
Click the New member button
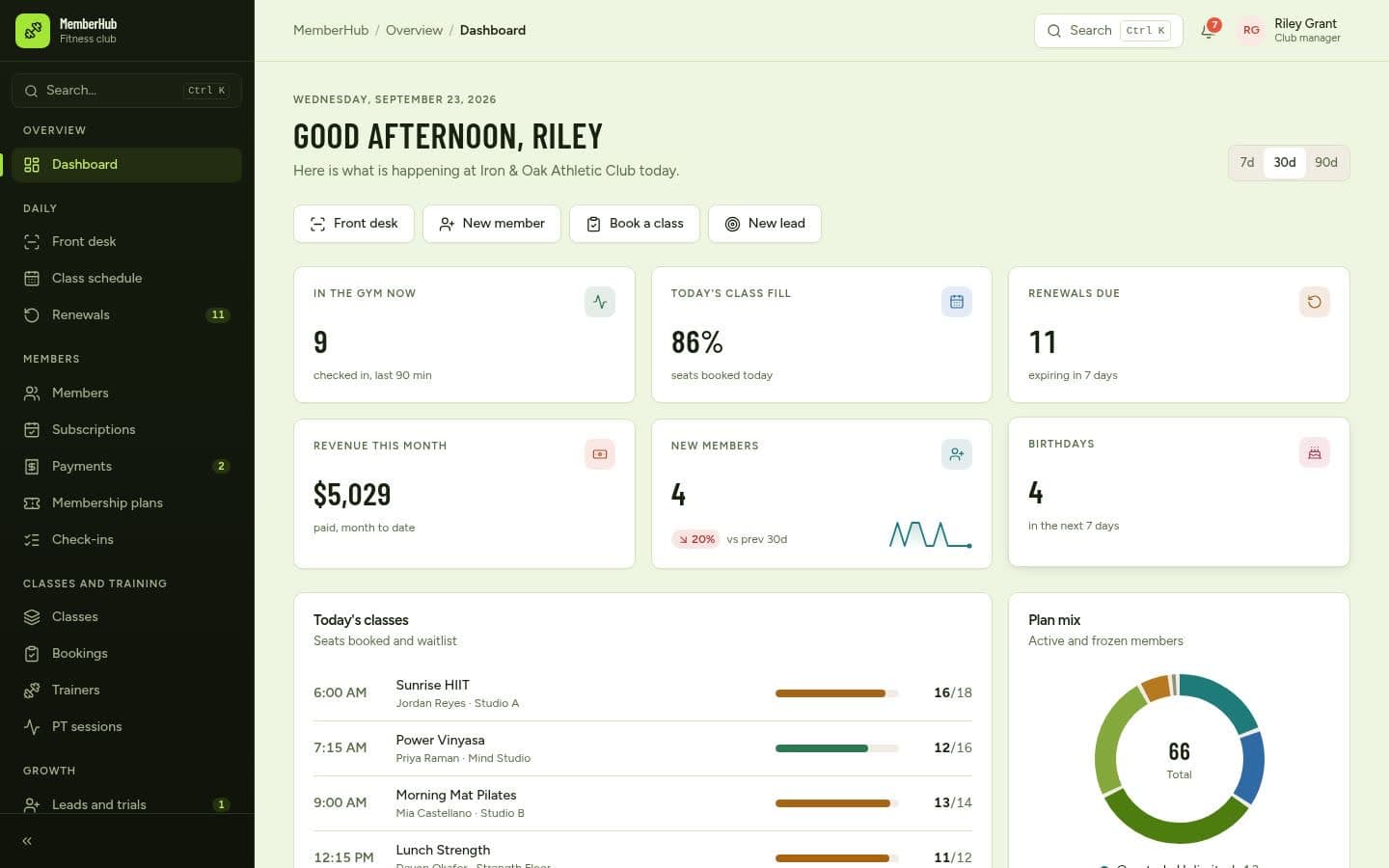[x=492, y=224]
